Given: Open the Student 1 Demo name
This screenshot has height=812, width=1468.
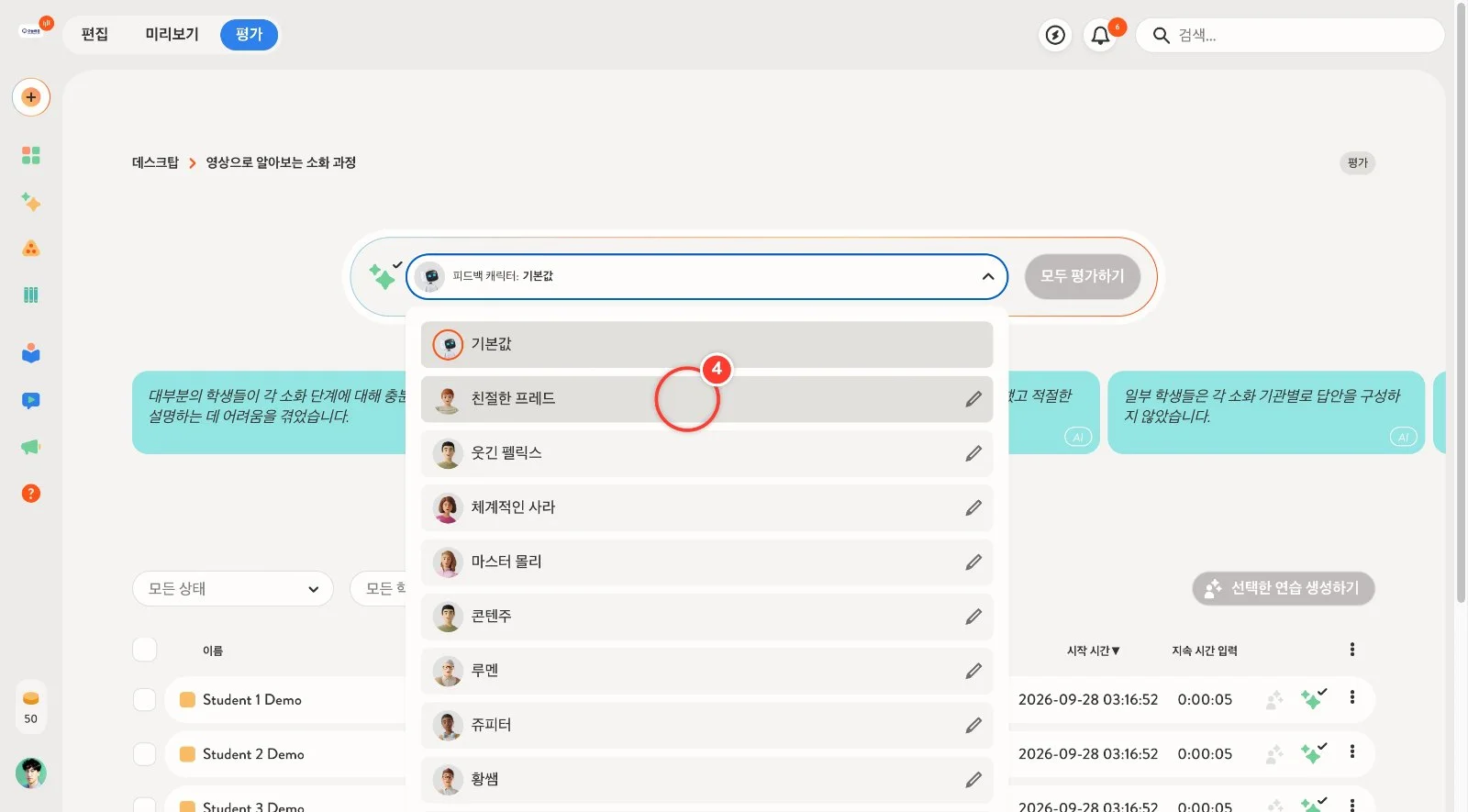Looking at the screenshot, I should [252, 699].
